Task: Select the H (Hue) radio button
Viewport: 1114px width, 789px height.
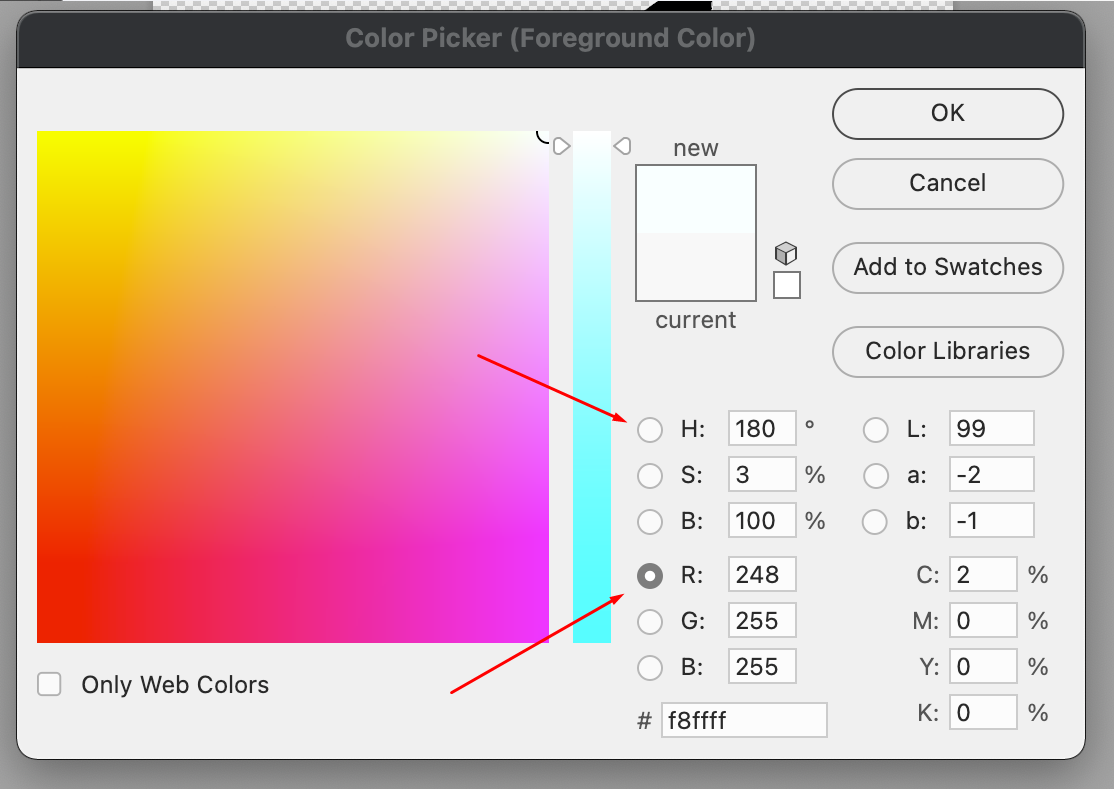Action: pos(650,430)
